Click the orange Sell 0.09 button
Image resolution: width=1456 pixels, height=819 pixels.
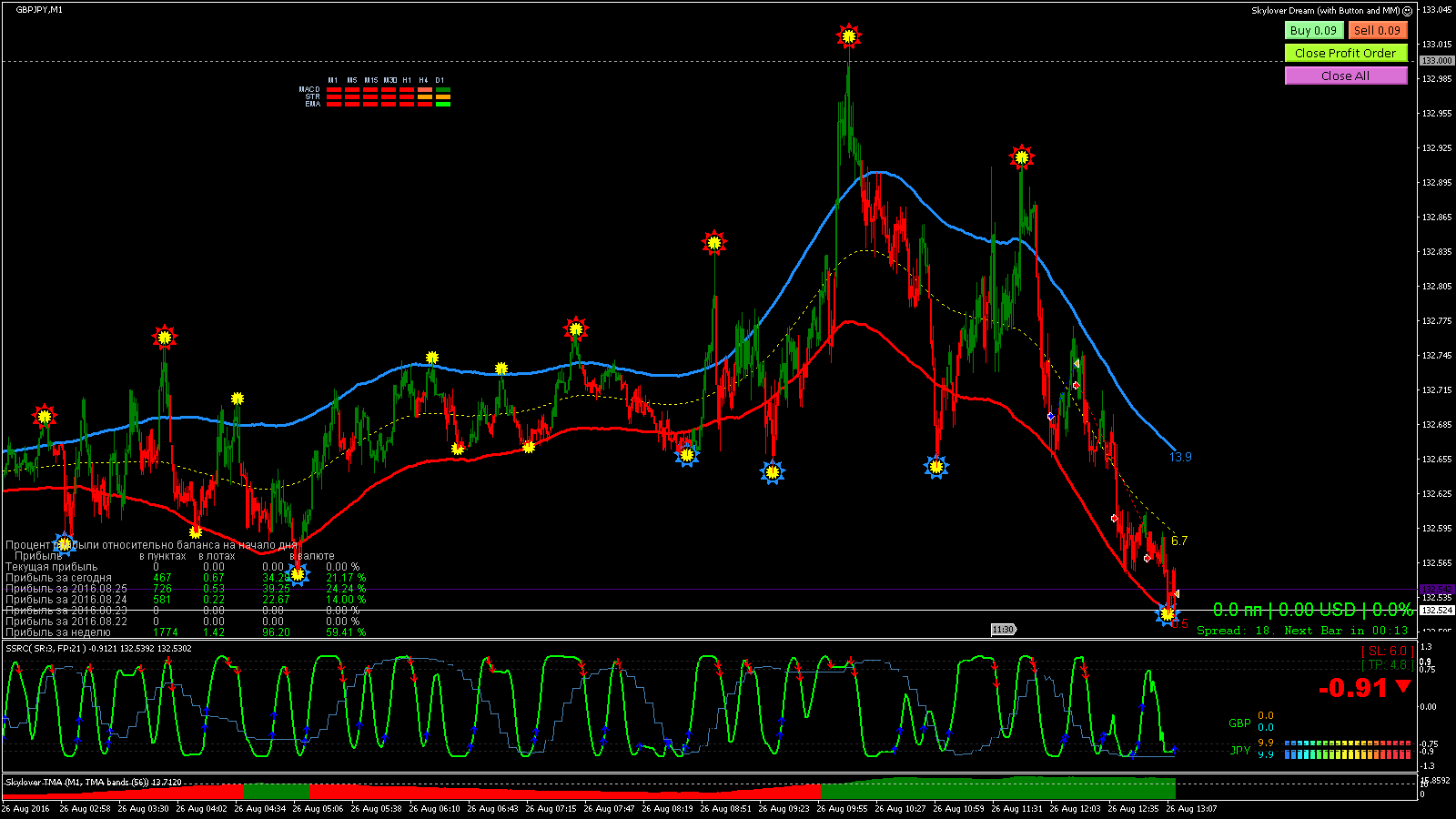(x=1378, y=30)
